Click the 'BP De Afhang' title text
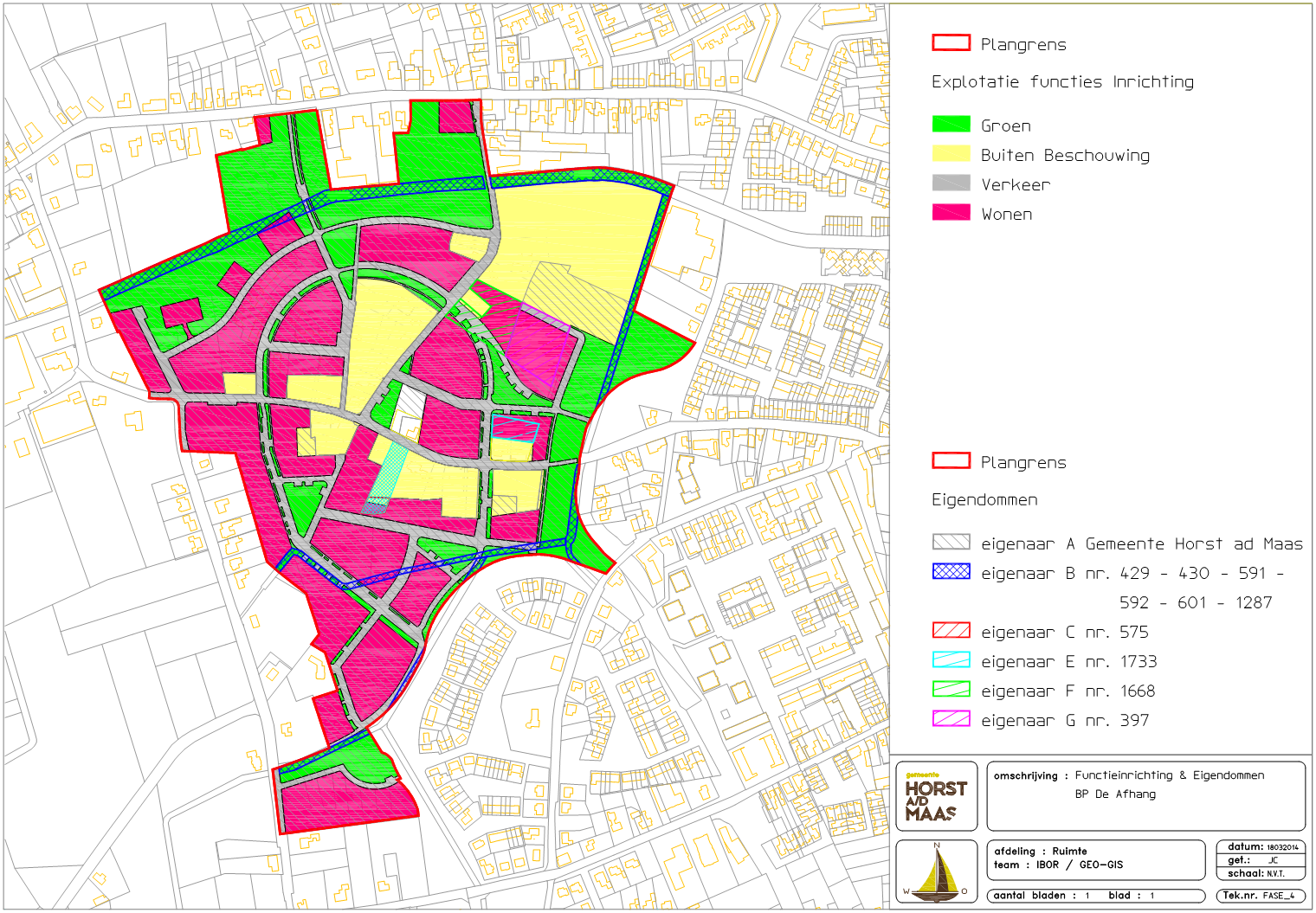The image size is (1316, 913). [1115, 794]
